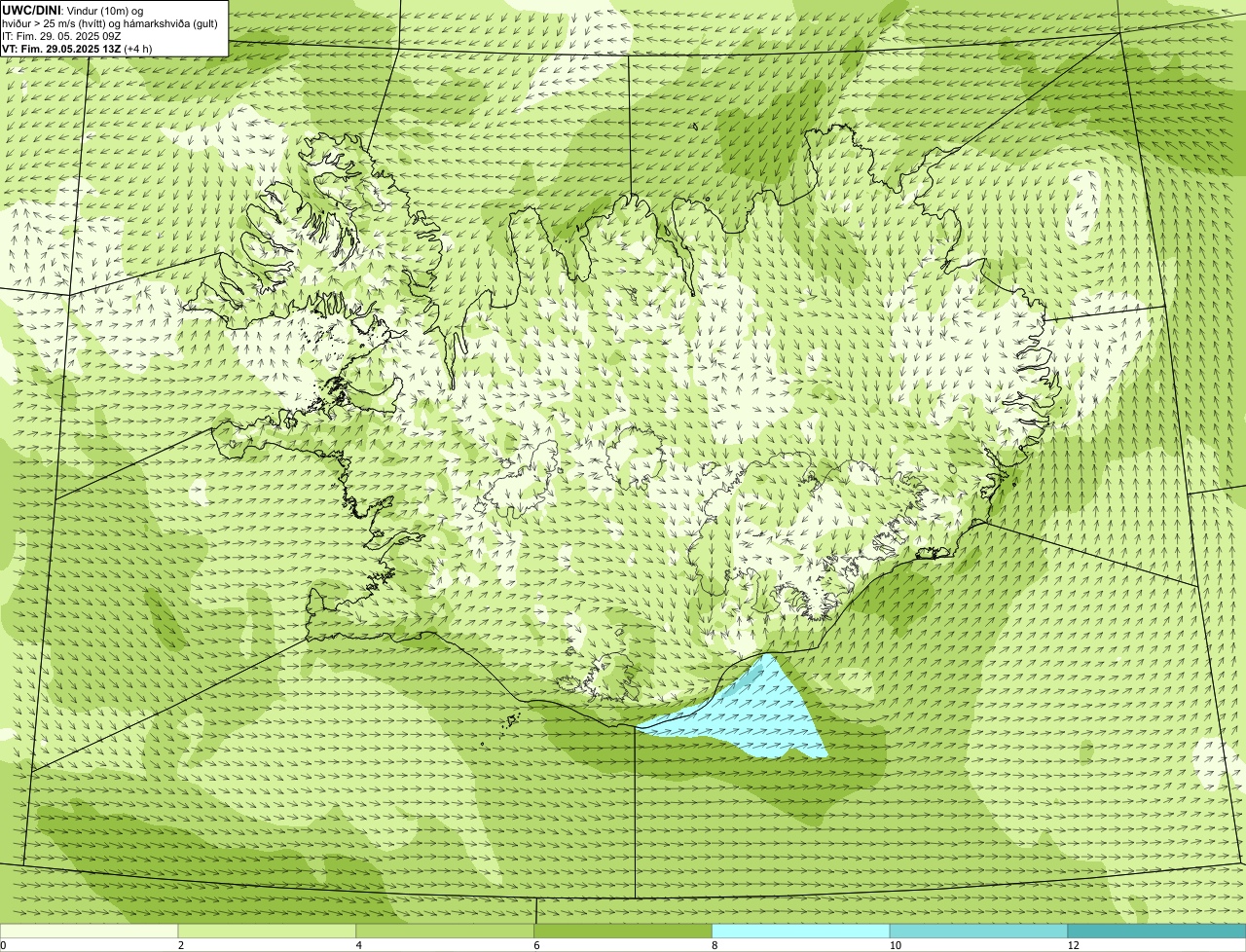Click the 6–8 m/s dark green legend swatch
This screenshot has width=1246, height=952.
[623, 932]
